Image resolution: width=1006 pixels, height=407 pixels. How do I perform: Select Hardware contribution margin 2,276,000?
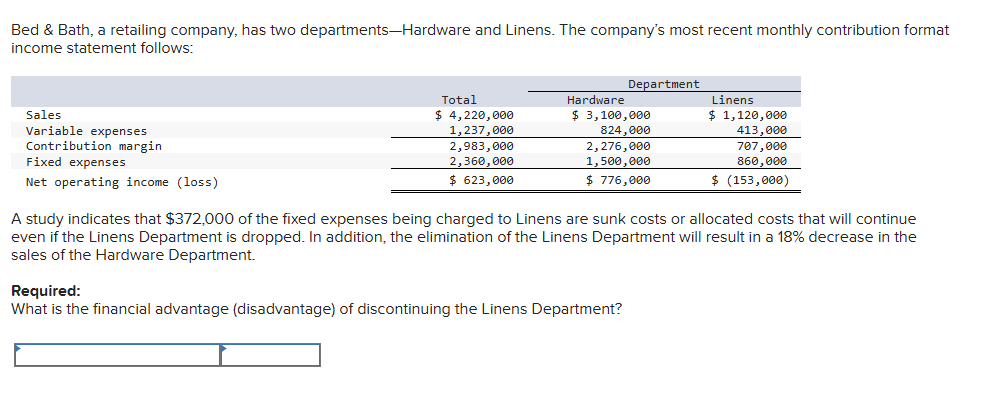tap(618, 146)
